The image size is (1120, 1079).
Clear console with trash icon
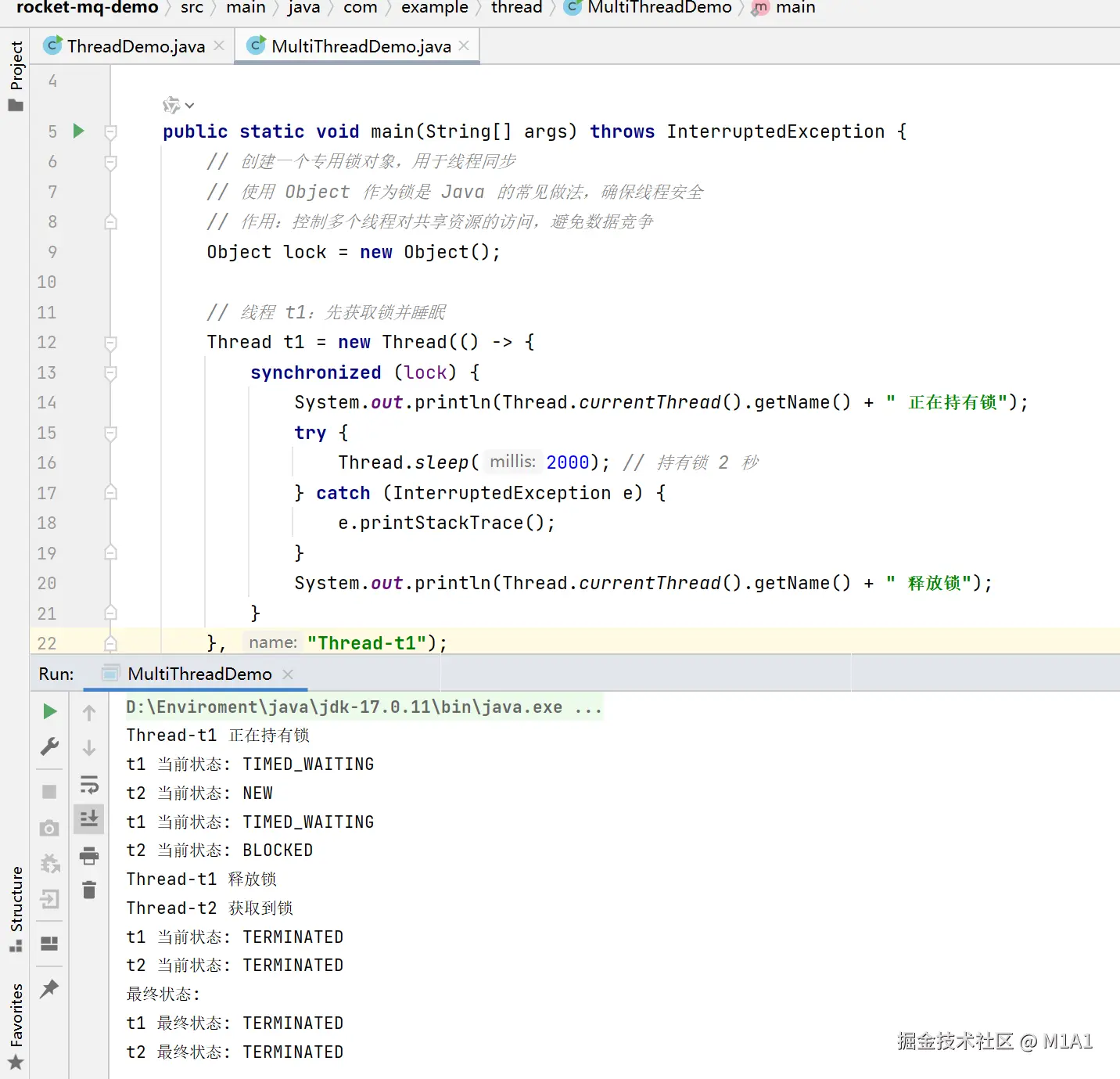click(89, 890)
